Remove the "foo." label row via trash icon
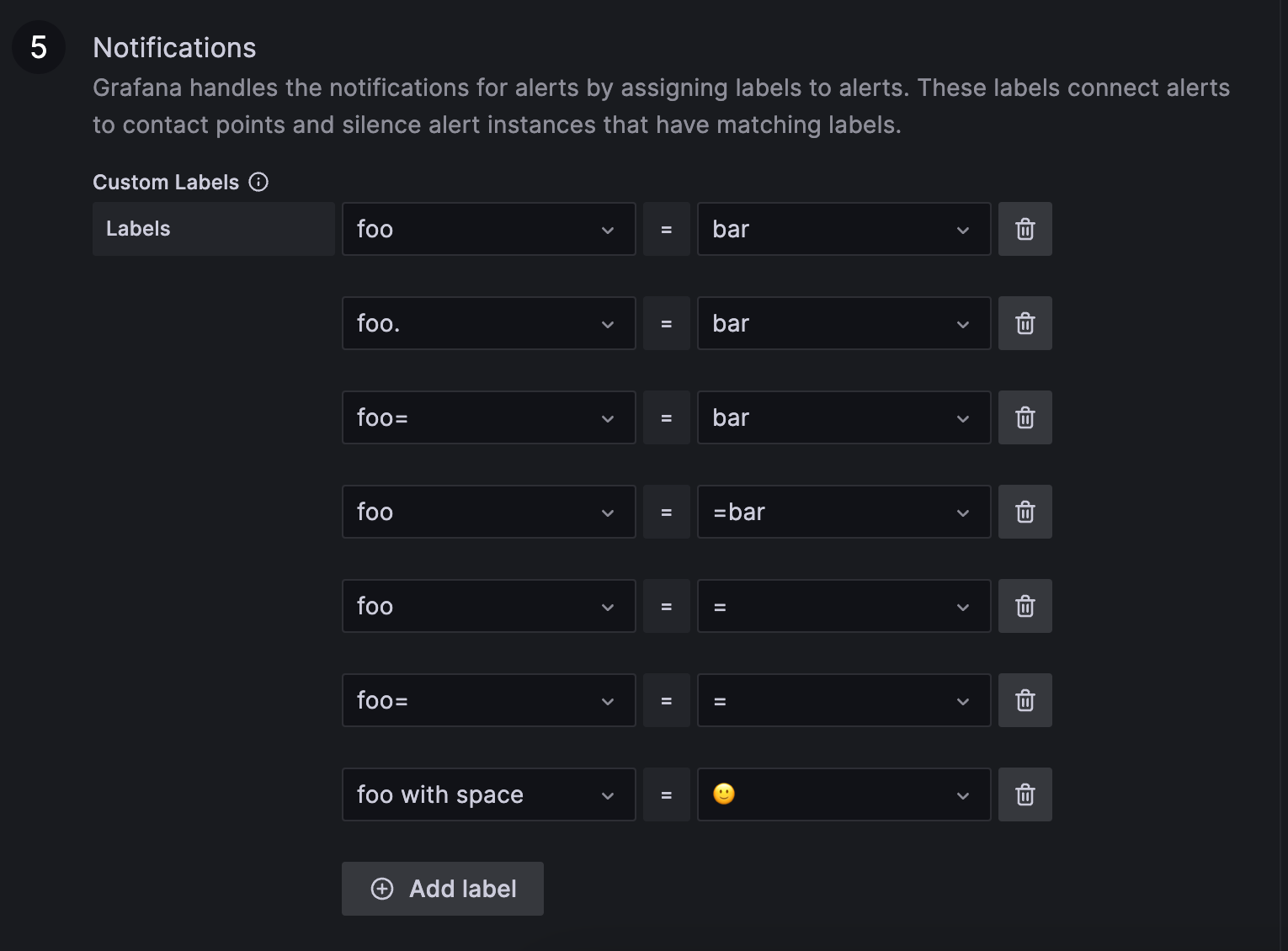The width and height of the screenshot is (1288, 951). point(1025,322)
